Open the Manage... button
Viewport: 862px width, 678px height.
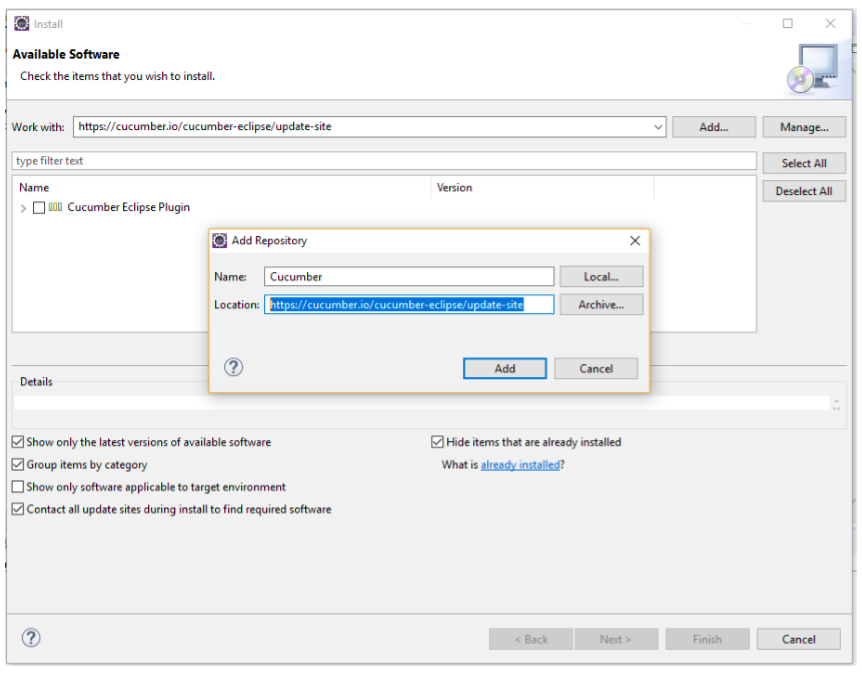point(804,127)
